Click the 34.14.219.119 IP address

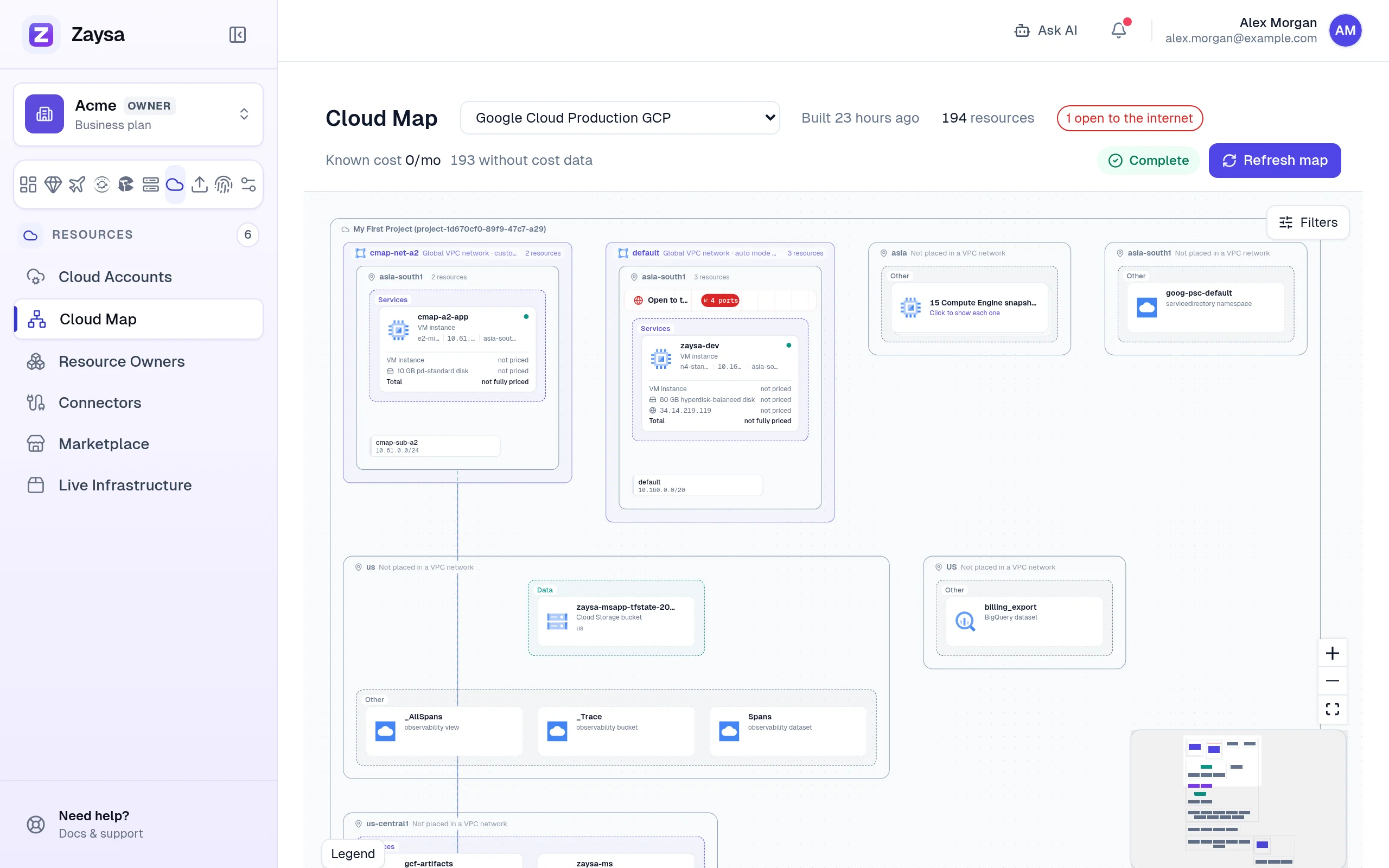pyautogui.click(x=685, y=411)
